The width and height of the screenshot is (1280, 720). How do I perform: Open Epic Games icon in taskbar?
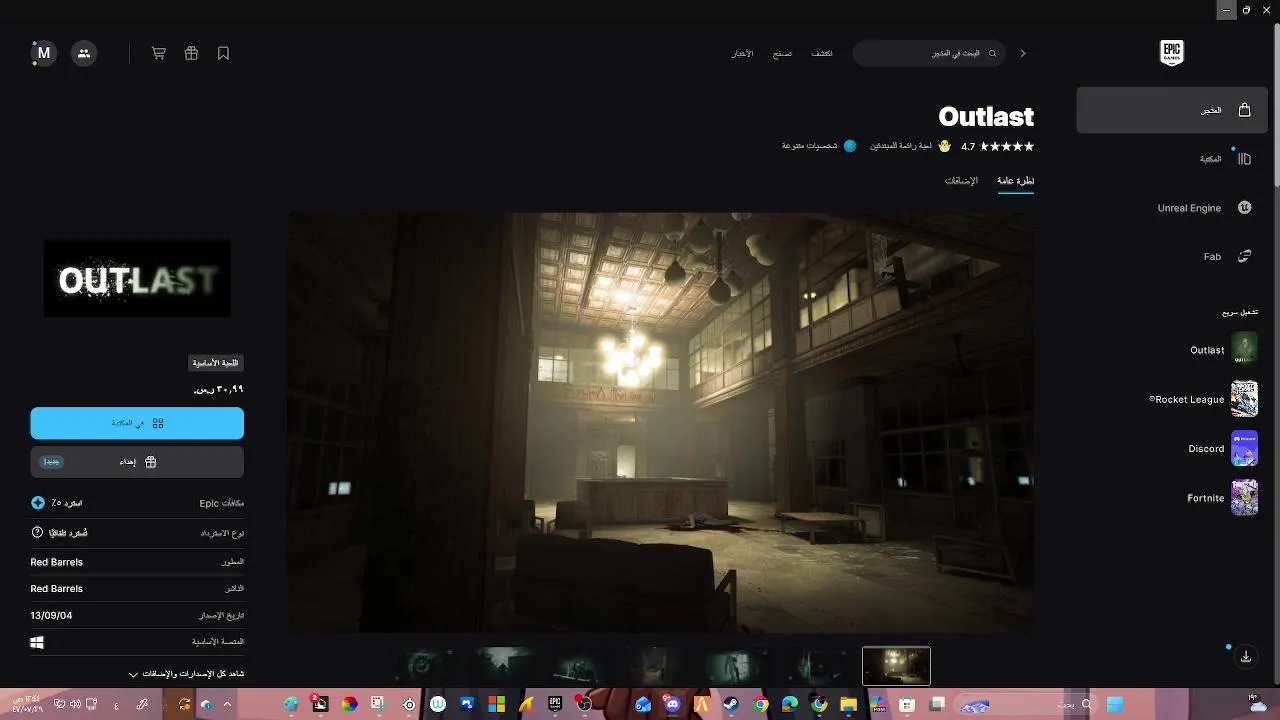coord(555,704)
